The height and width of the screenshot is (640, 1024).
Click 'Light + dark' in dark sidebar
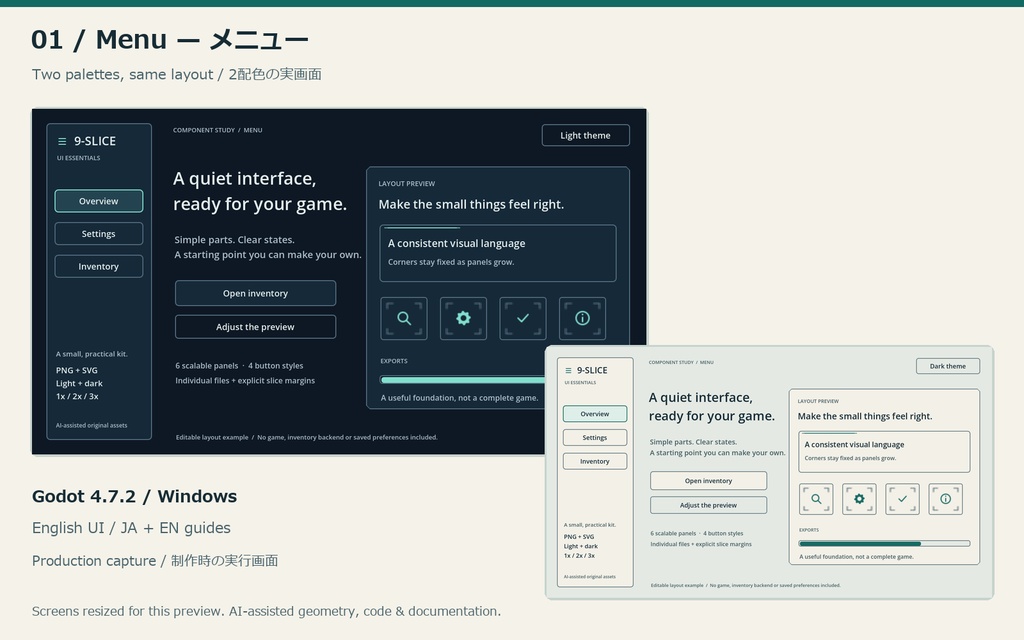pos(79,383)
